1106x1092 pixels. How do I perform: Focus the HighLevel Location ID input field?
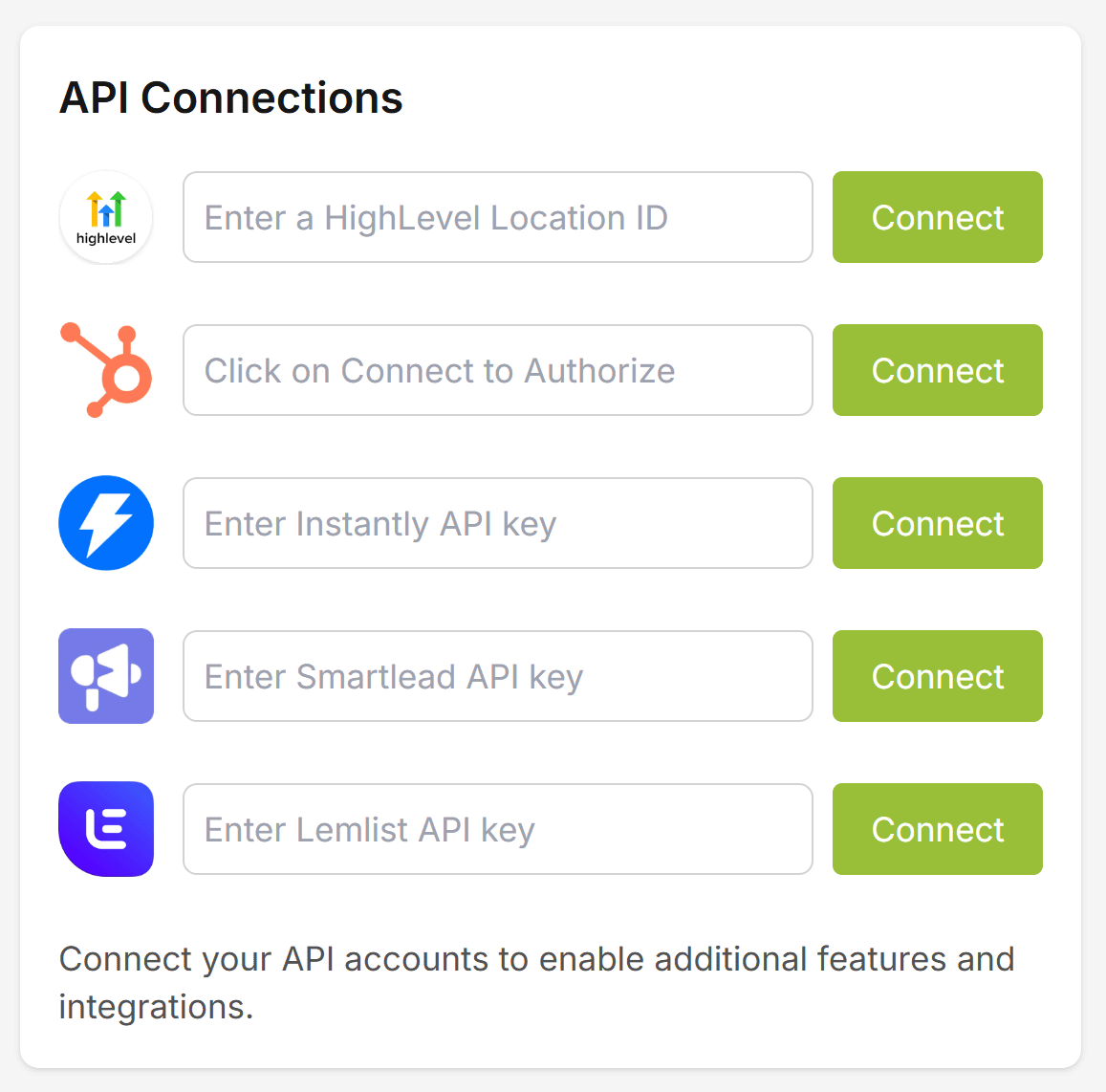click(497, 217)
